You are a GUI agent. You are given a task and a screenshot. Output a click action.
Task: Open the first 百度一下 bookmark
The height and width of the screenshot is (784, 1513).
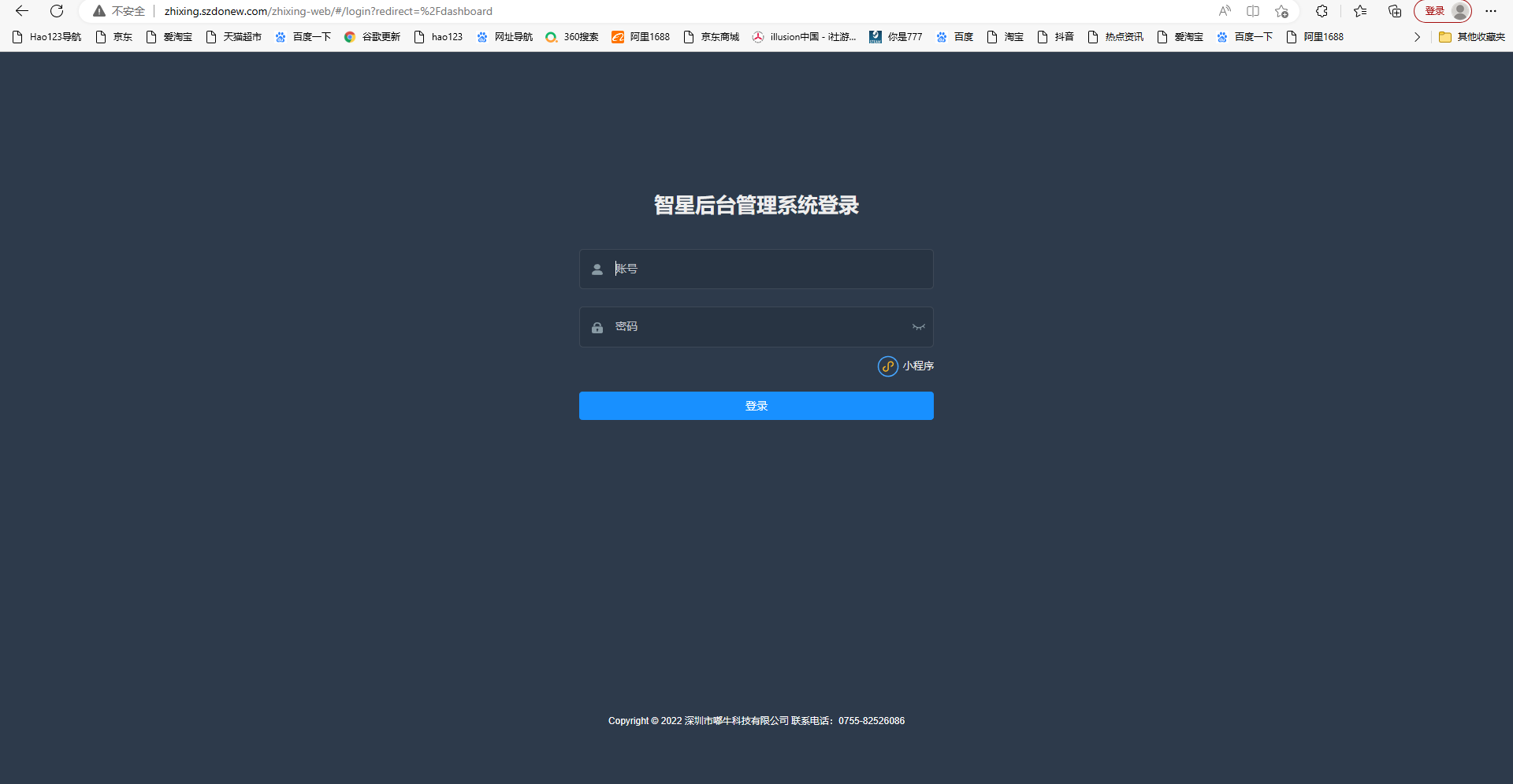[x=303, y=37]
